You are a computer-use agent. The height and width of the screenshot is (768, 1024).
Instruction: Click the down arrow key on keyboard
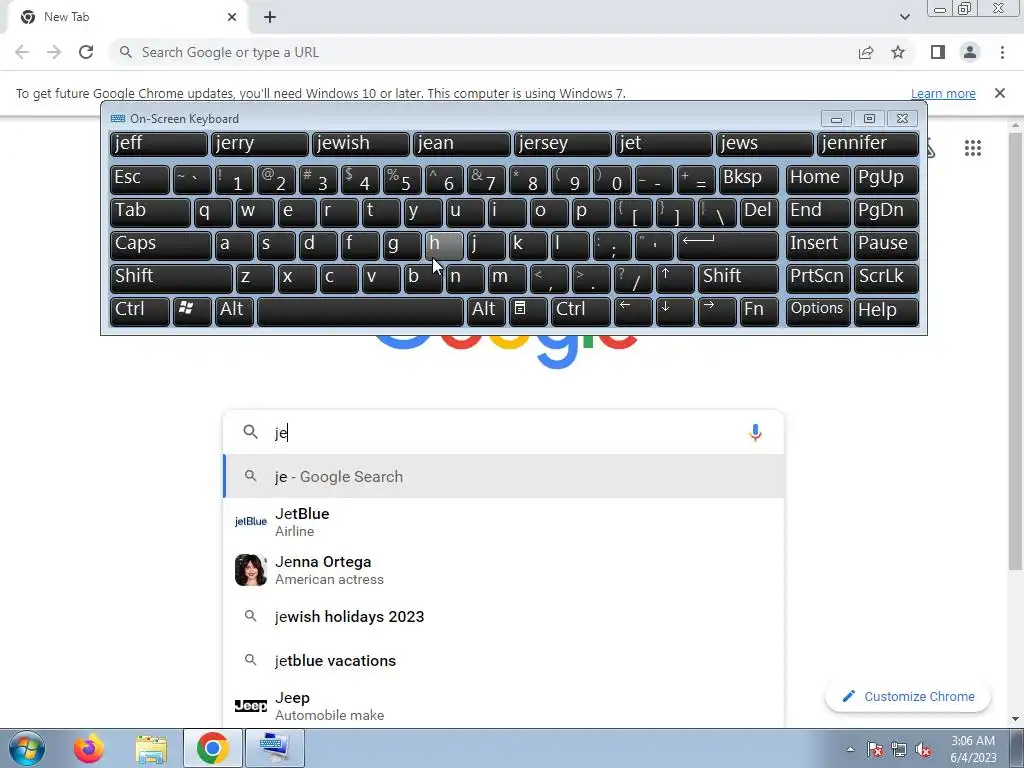(x=675, y=311)
